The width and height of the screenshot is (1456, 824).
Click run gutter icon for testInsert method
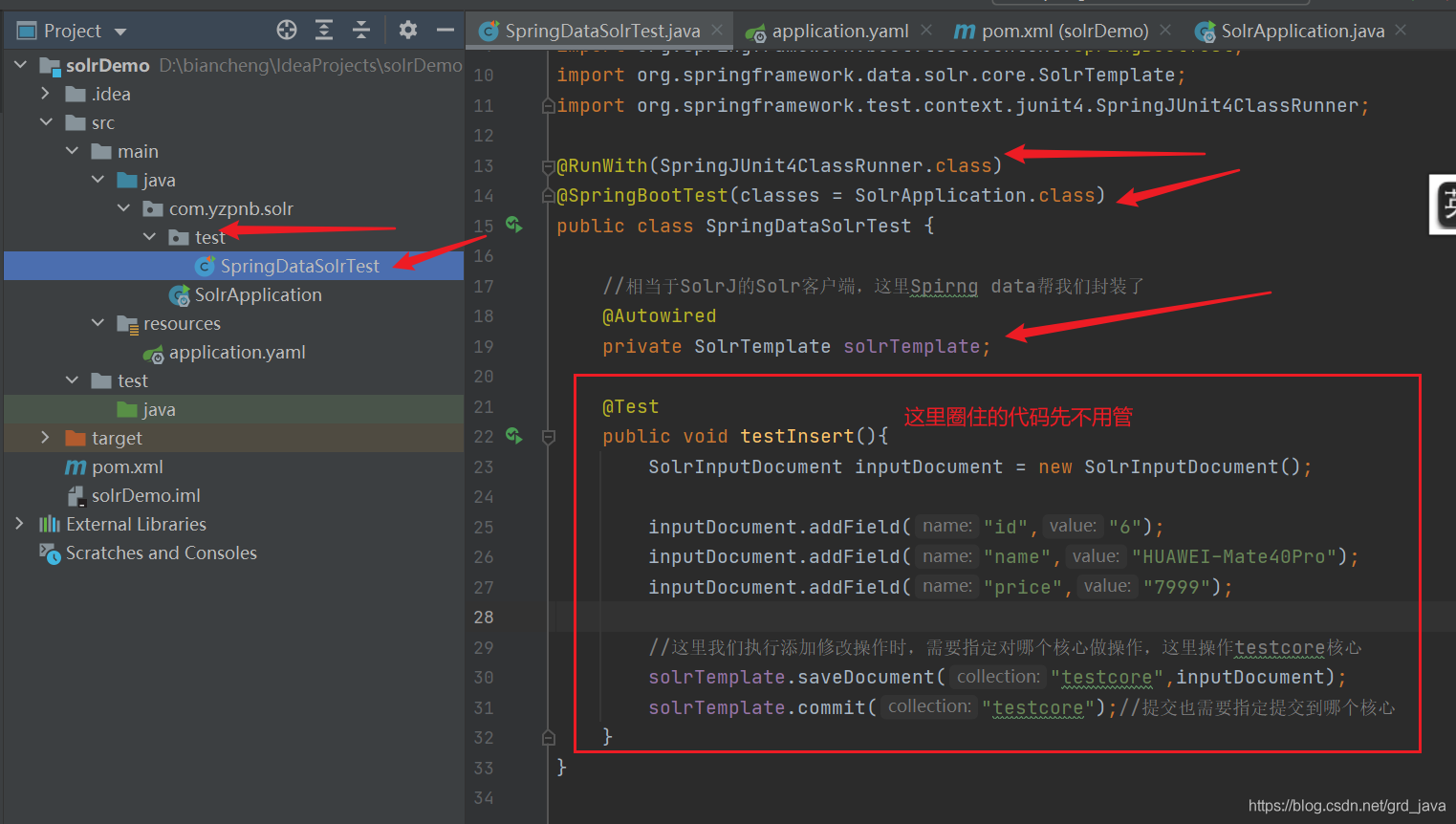pyautogui.click(x=513, y=436)
